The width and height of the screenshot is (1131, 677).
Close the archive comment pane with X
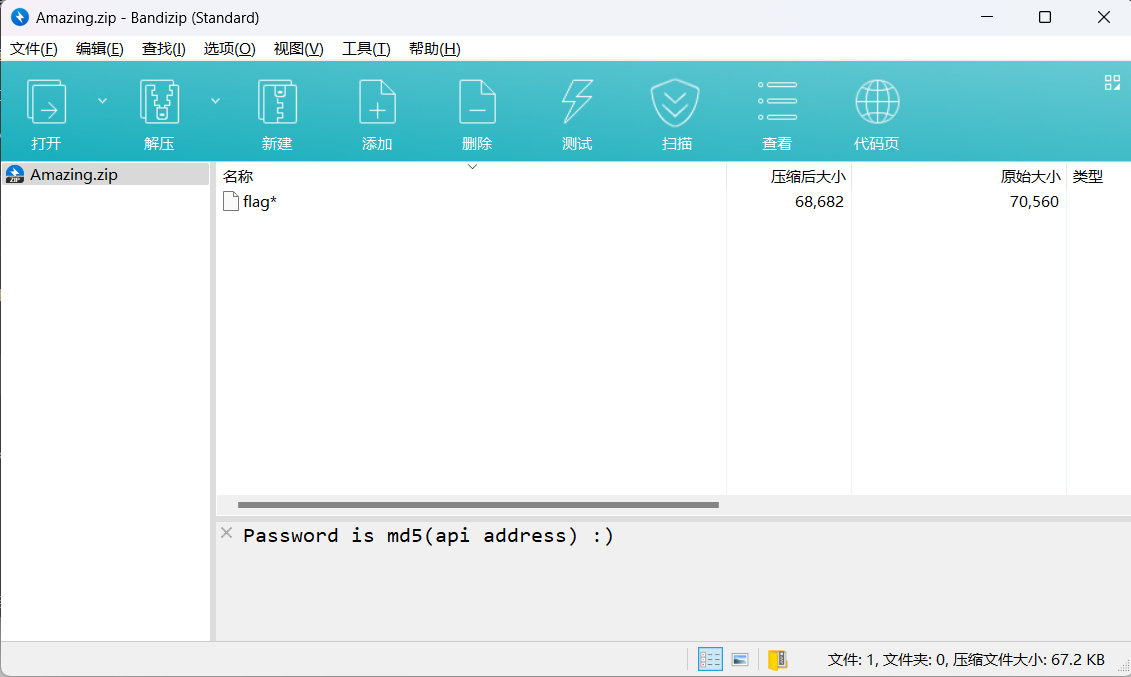(x=227, y=533)
